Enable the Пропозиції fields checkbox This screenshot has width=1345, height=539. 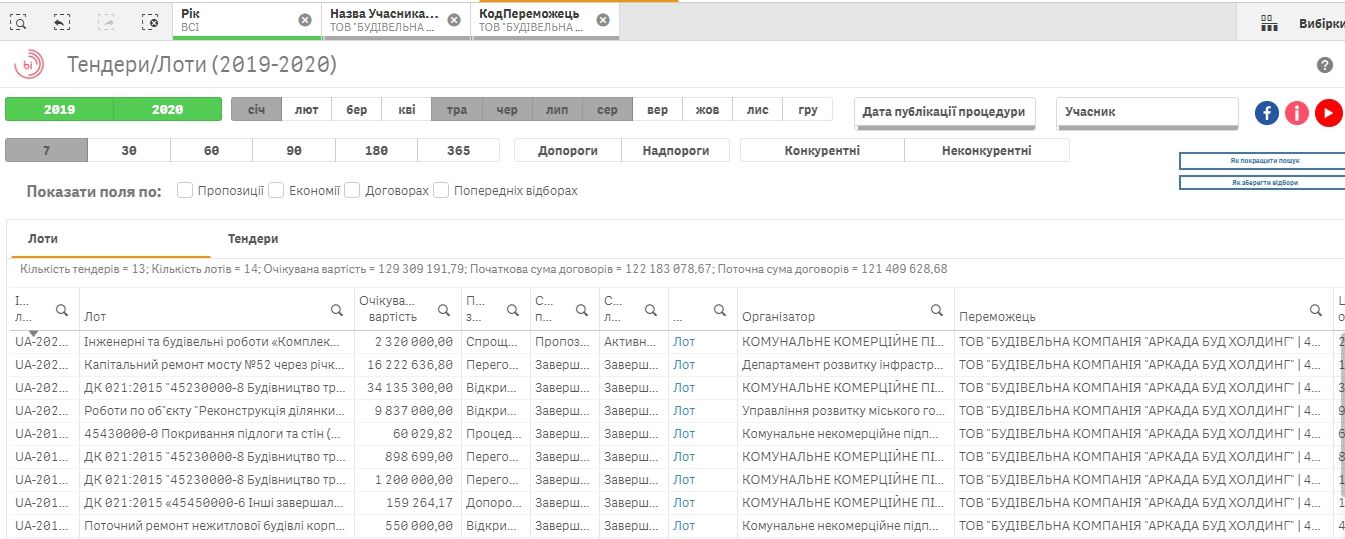(185, 190)
